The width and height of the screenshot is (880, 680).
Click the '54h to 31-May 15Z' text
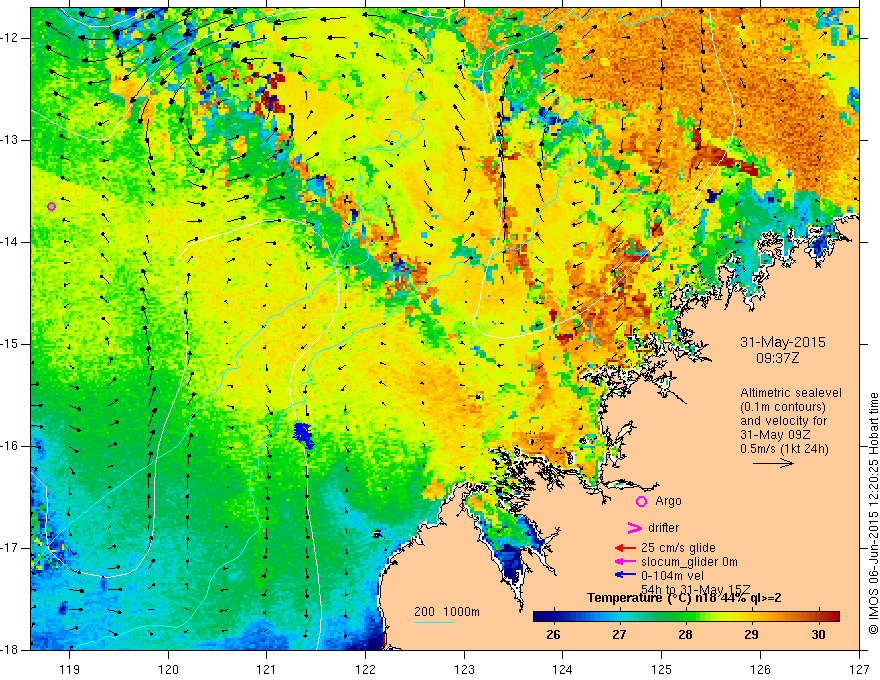click(695, 589)
